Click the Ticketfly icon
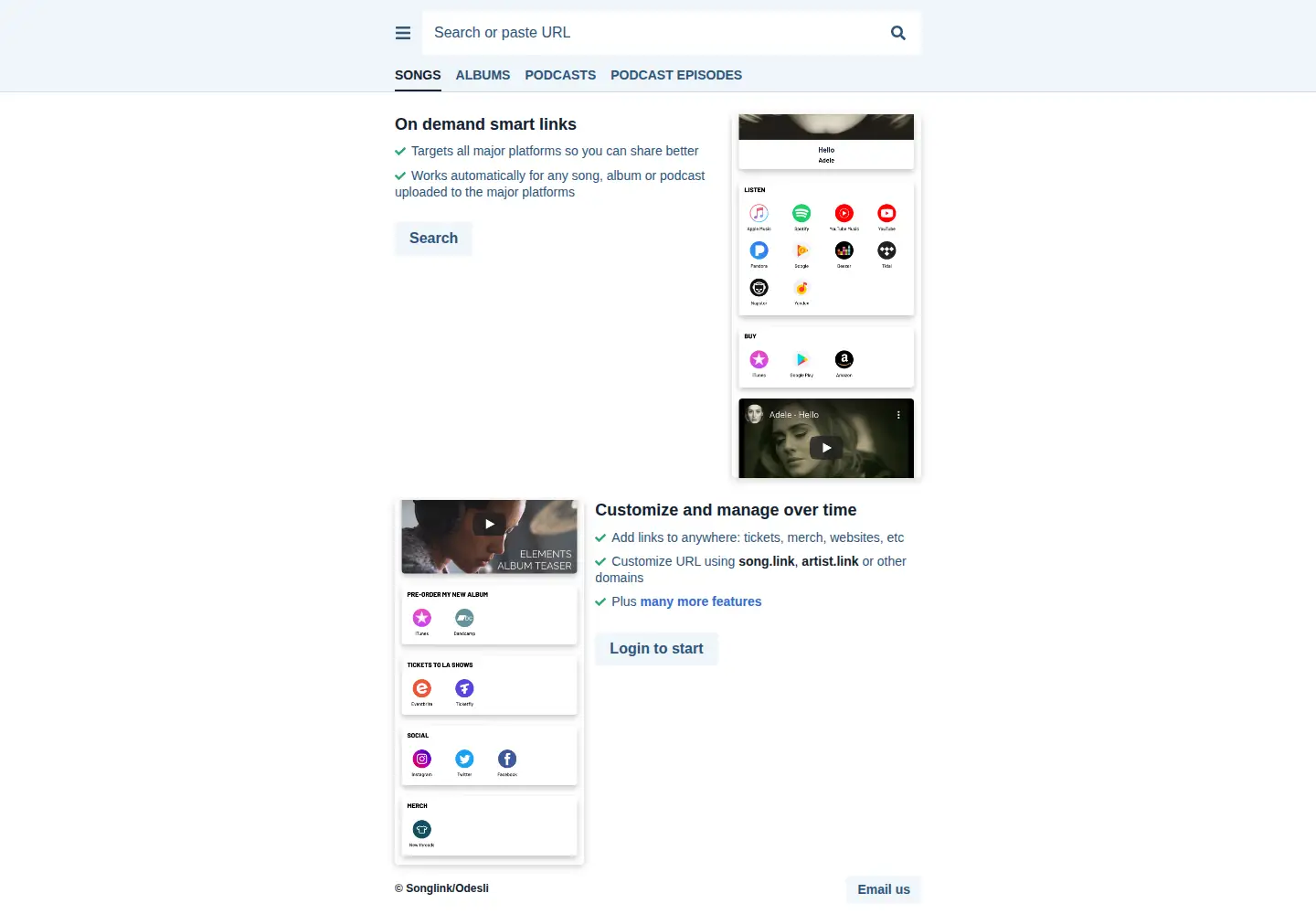 (464, 688)
